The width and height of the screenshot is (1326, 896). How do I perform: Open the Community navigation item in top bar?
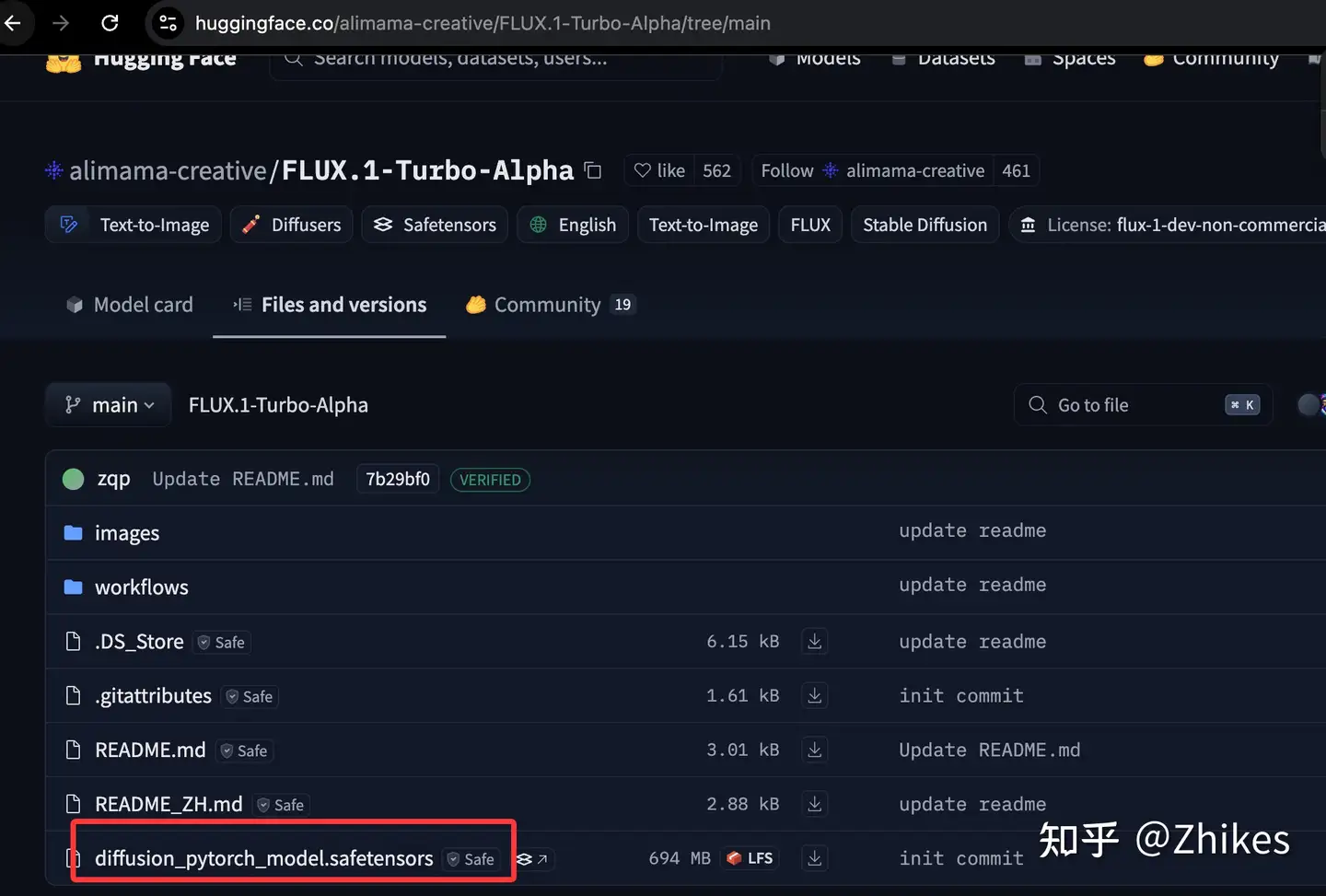(1212, 59)
